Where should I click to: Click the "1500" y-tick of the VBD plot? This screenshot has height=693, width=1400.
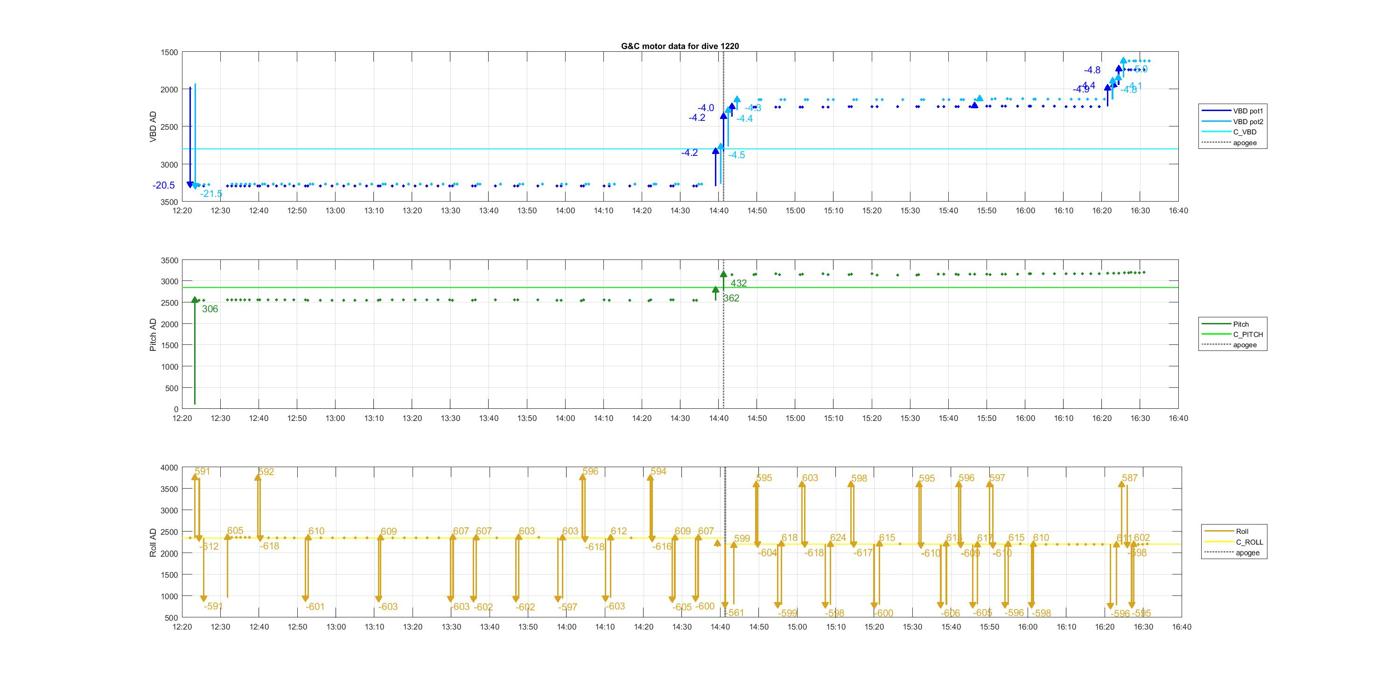tap(169, 52)
